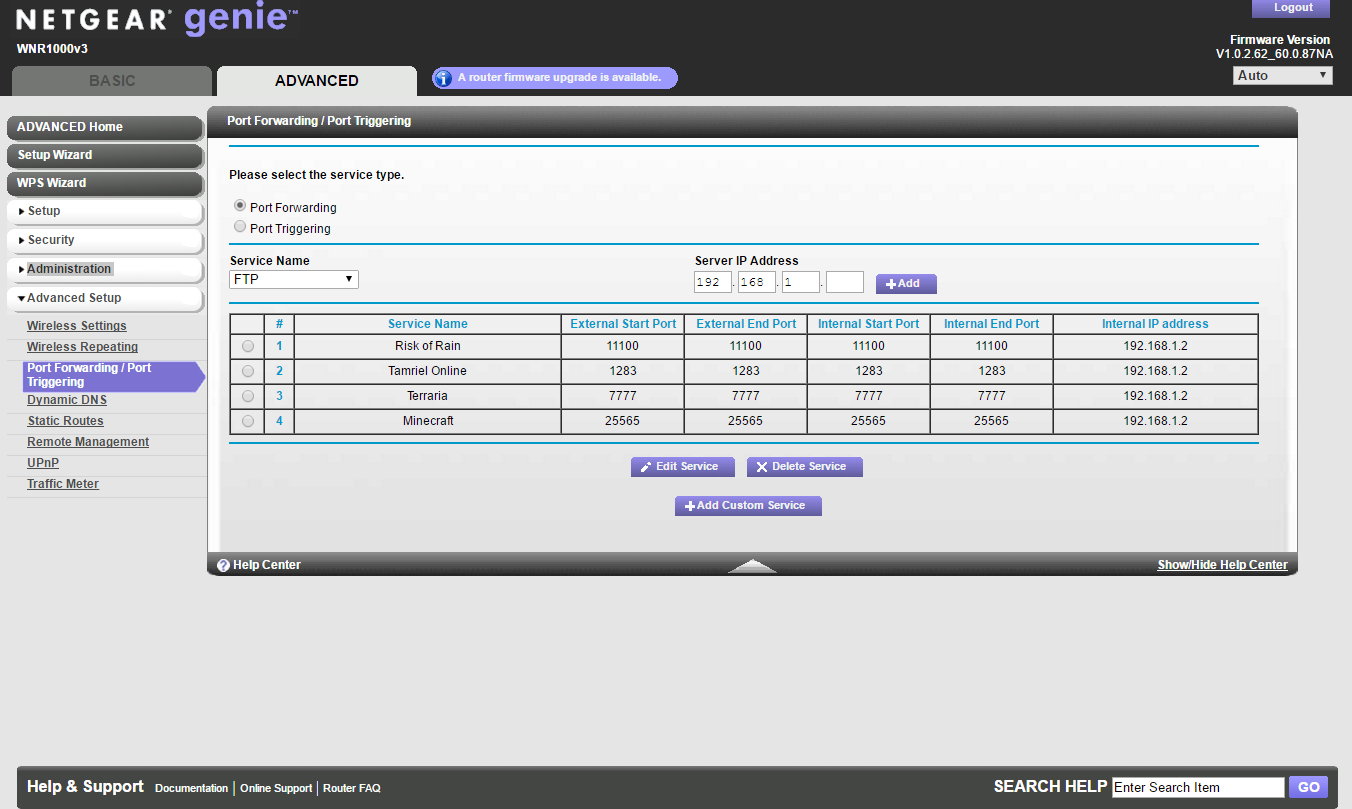Click the Help Center question mark icon
Viewport: 1352px width, 809px height.
[223, 565]
